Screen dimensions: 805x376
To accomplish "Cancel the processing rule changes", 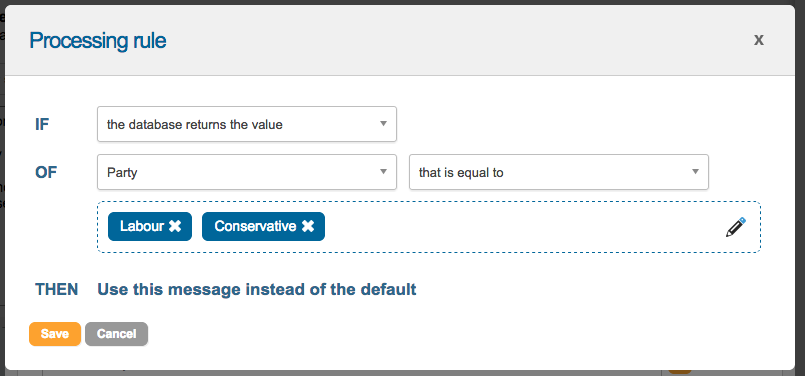I will [117, 334].
